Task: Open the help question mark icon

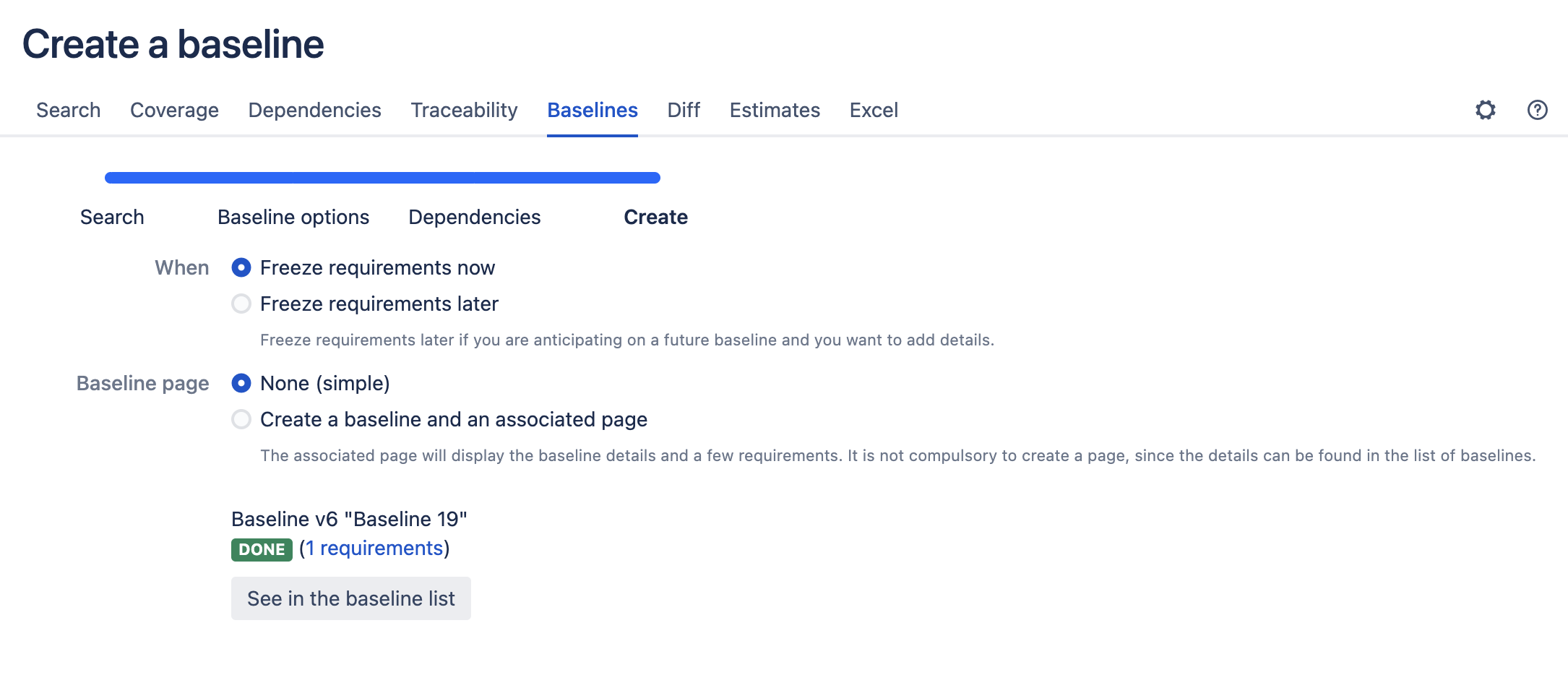Action: [1537, 110]
